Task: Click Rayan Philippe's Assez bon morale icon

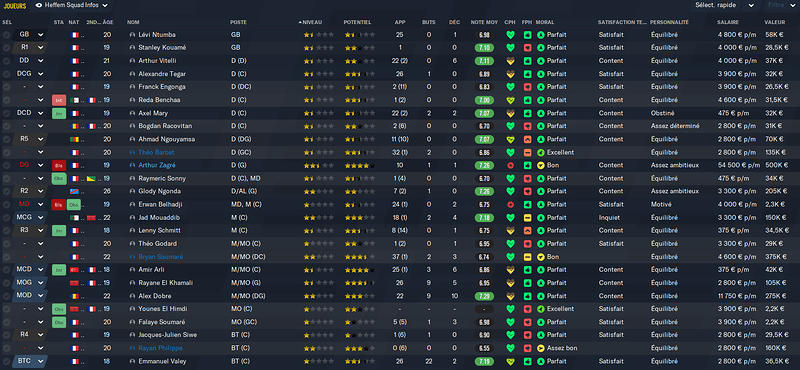Action: pyautogui.click(x=541, y=348)
